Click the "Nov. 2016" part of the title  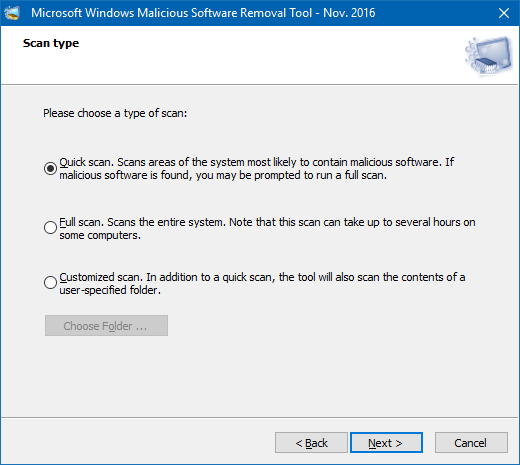(x=349, y=13)
